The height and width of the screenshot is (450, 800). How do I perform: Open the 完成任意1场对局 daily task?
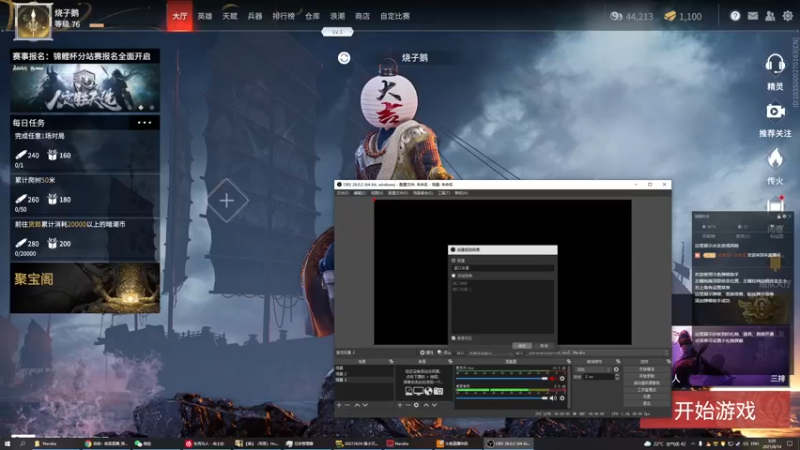[85, 151]
